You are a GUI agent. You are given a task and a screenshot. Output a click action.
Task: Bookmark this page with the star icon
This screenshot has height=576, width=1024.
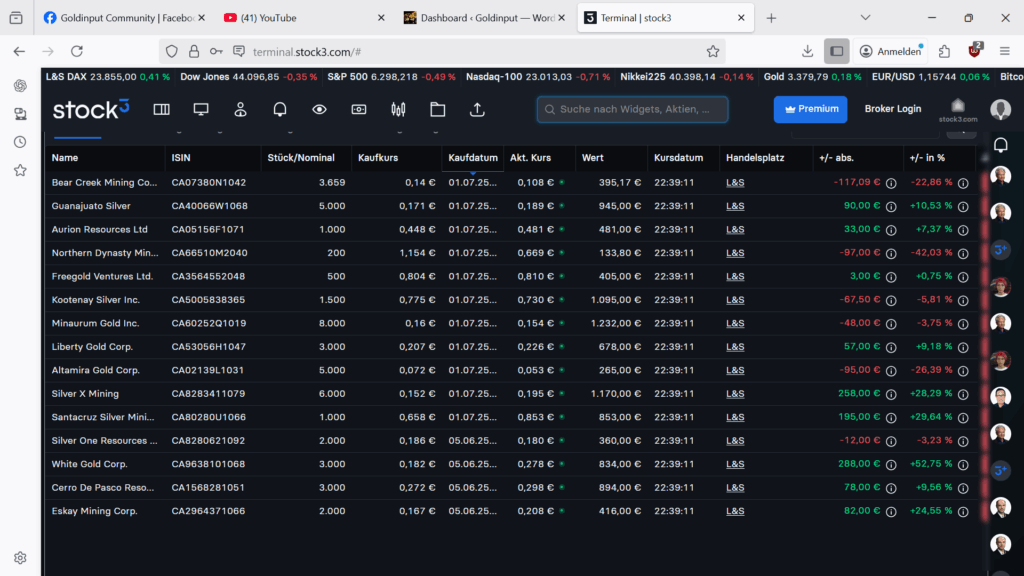[x=712, y=52]
